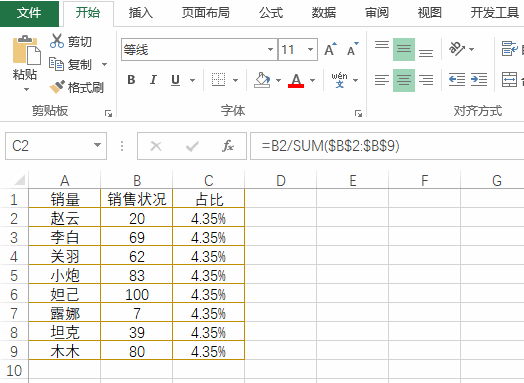This screenshot has height=383, width=524.
Task: Switch to the 页面布局 tab
Action: 206,13
